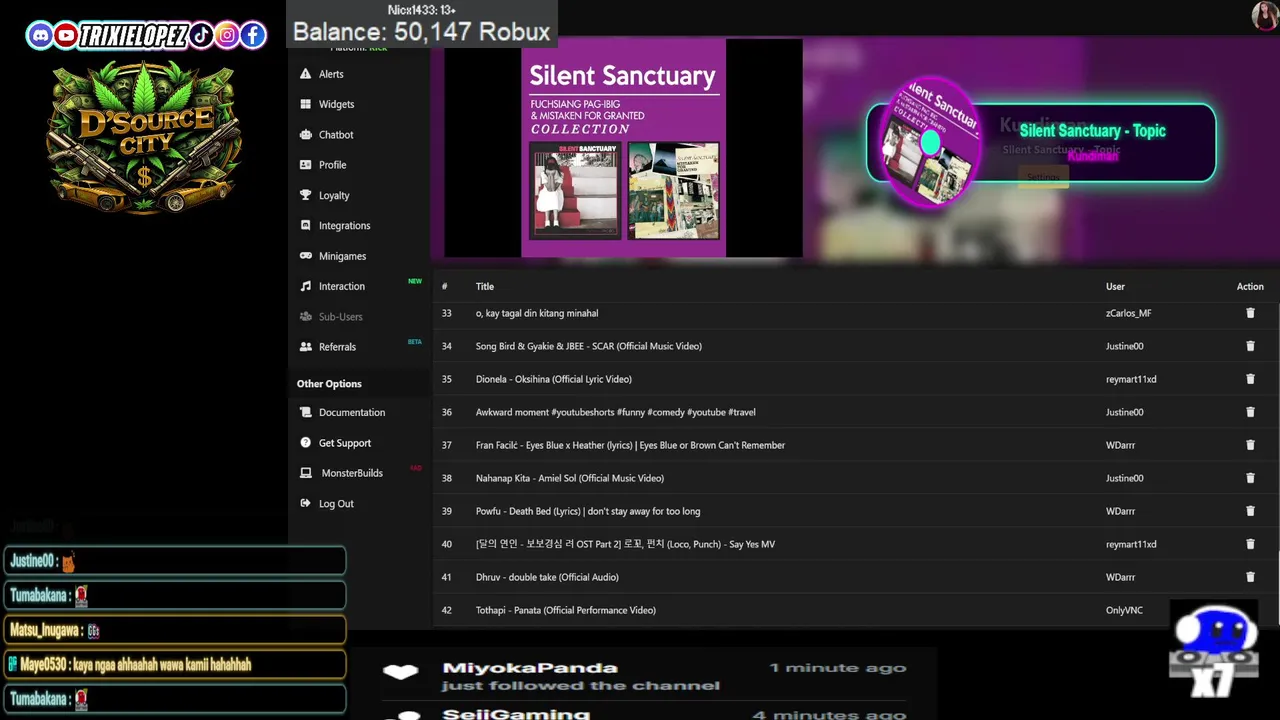Delete song 33 o, kay tagal din

tap(1250, 313)
